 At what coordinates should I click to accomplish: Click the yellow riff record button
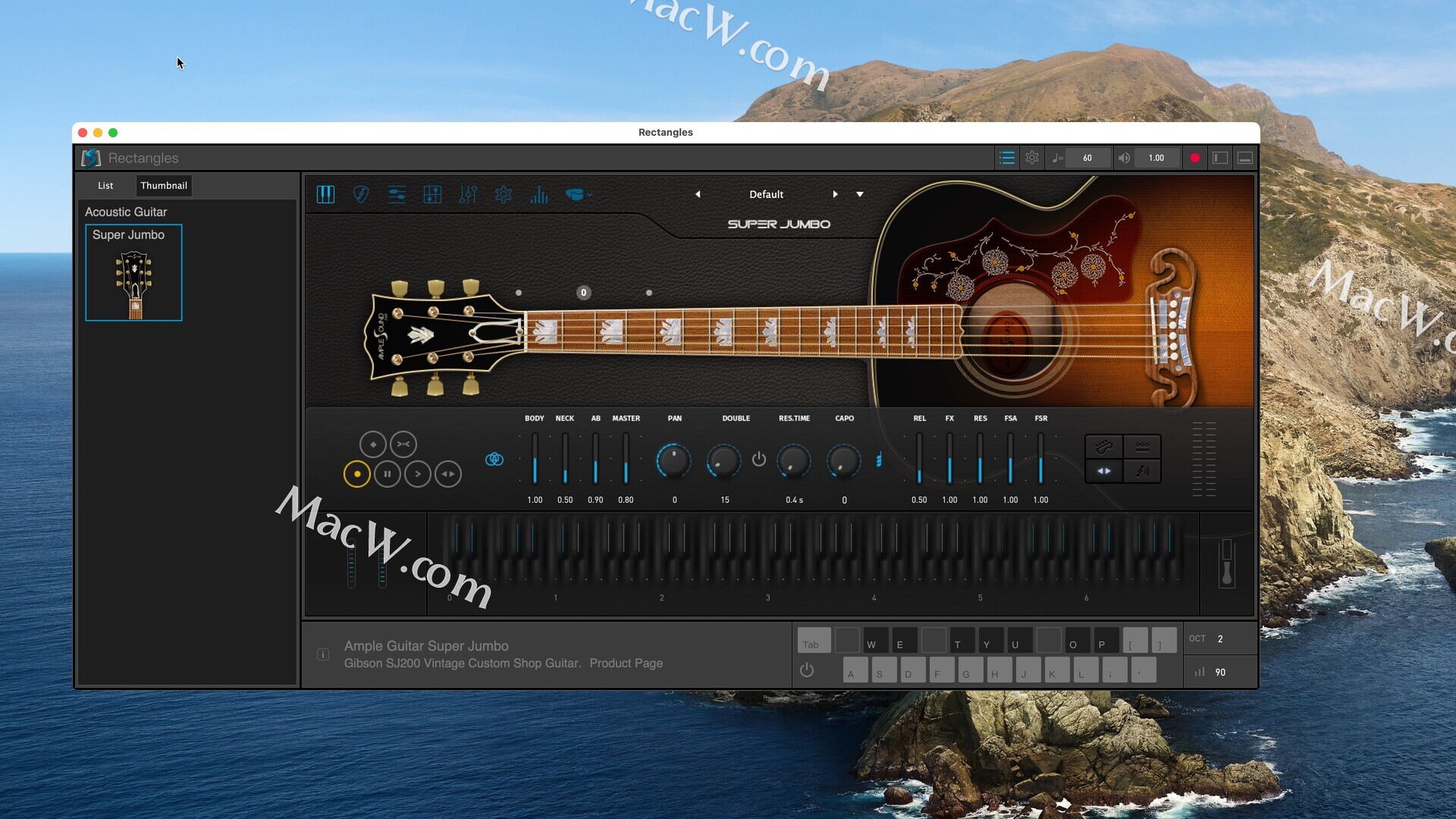coord(357,474)
